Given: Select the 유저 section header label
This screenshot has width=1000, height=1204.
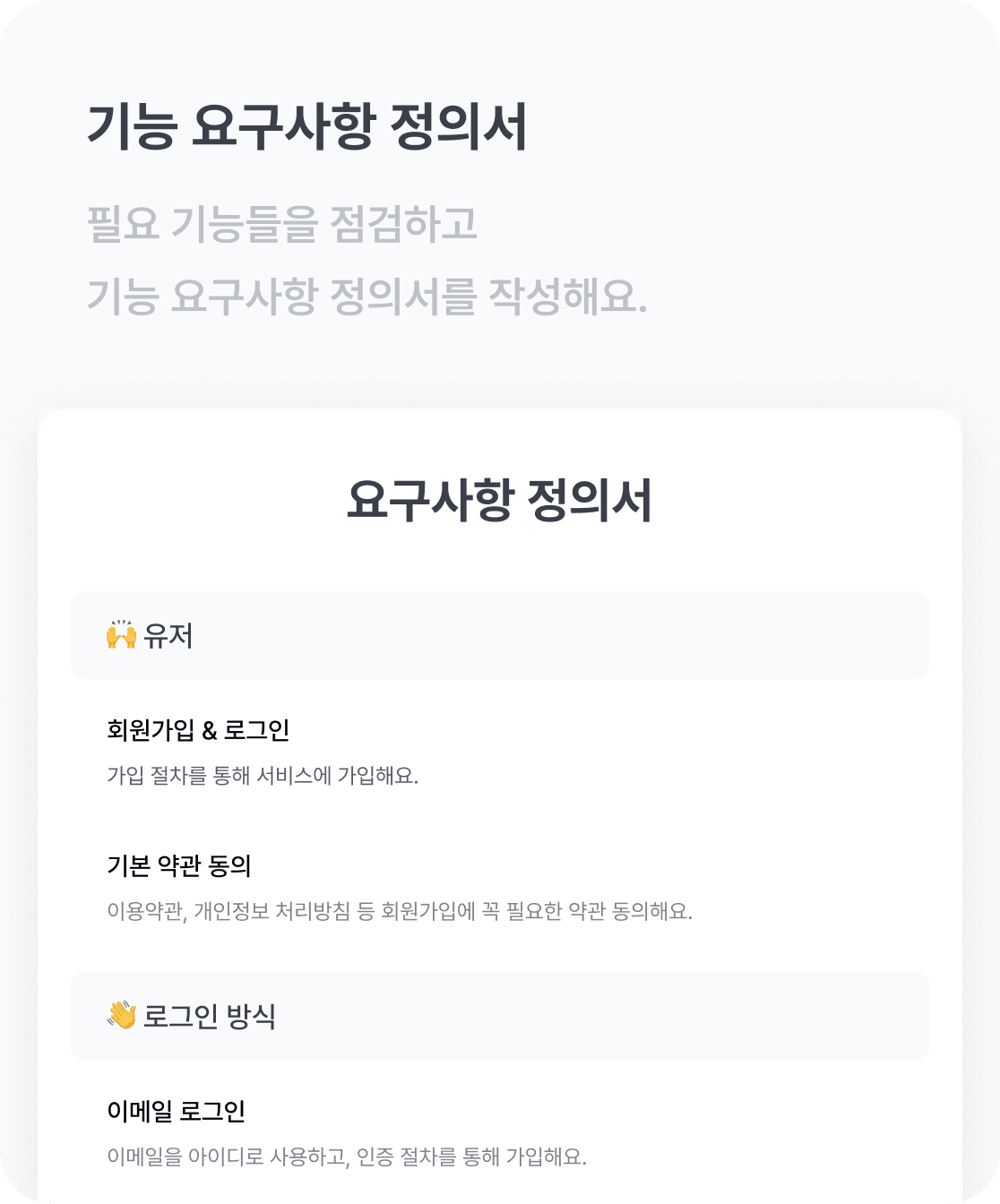Looking at the screenshot, I should click(x=168, y=636).
